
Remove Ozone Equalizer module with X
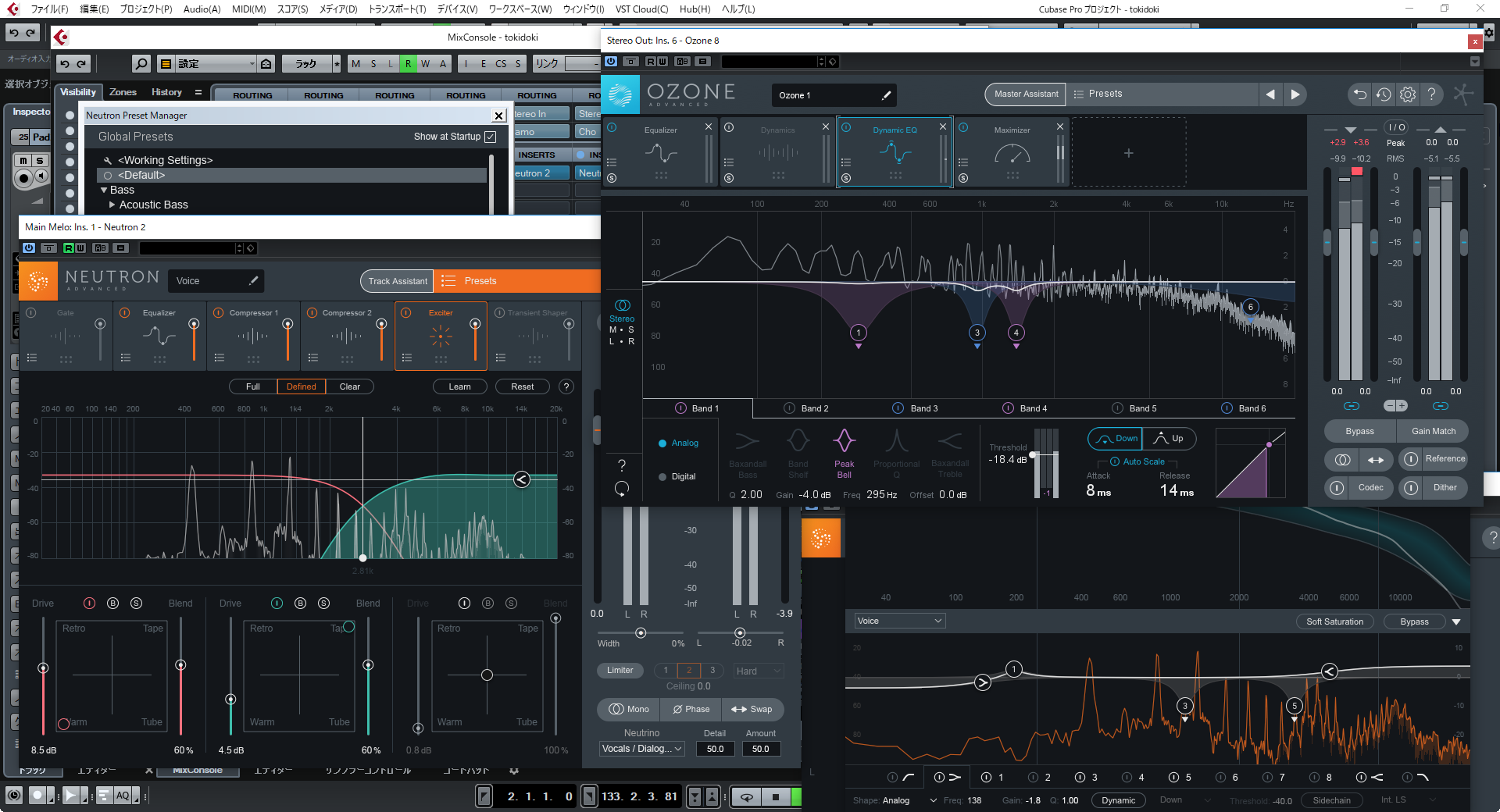pos(709,126)
